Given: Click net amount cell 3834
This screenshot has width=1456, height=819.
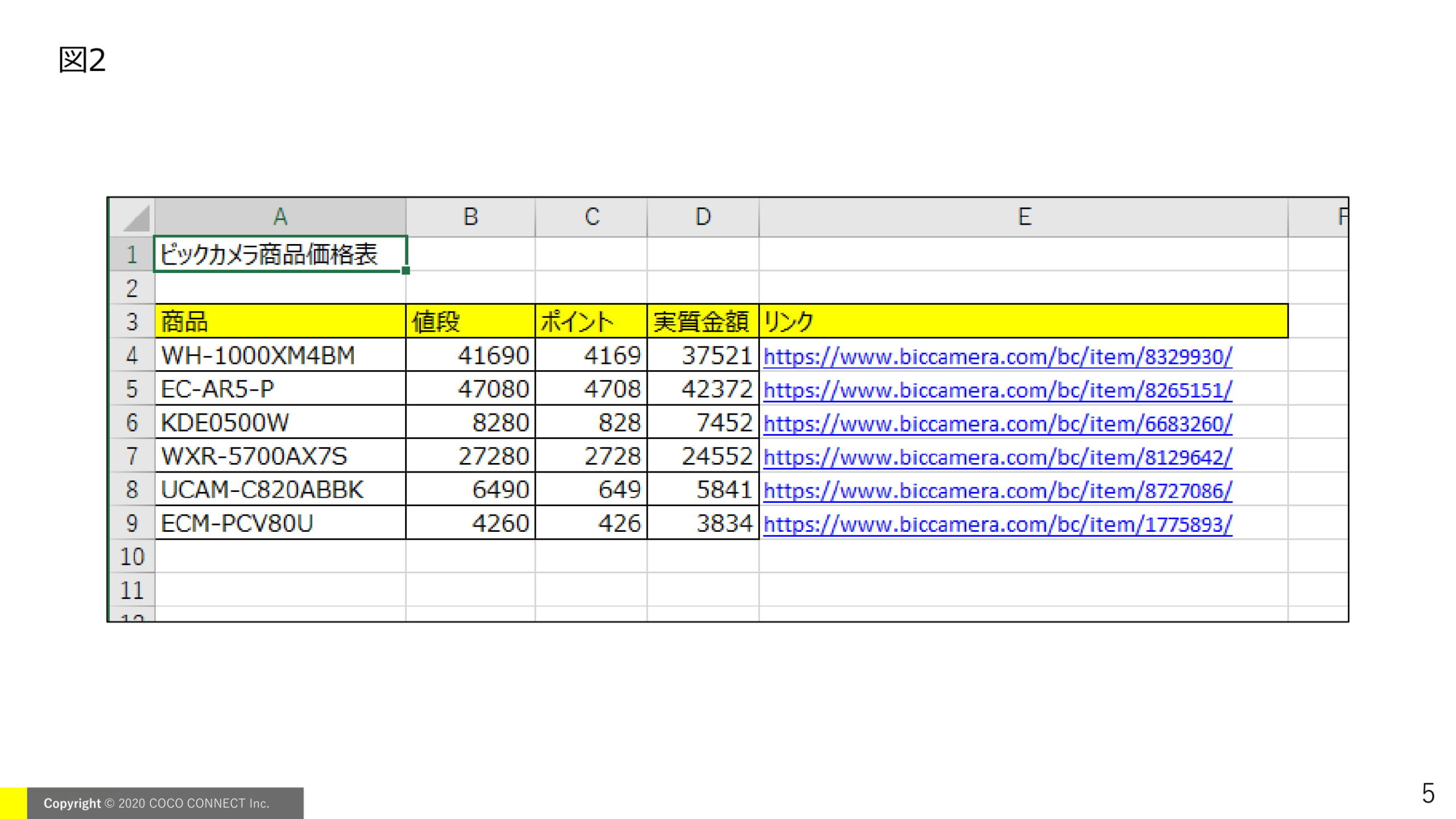Looking at the screenshot, I should click(x=703, y=523).
